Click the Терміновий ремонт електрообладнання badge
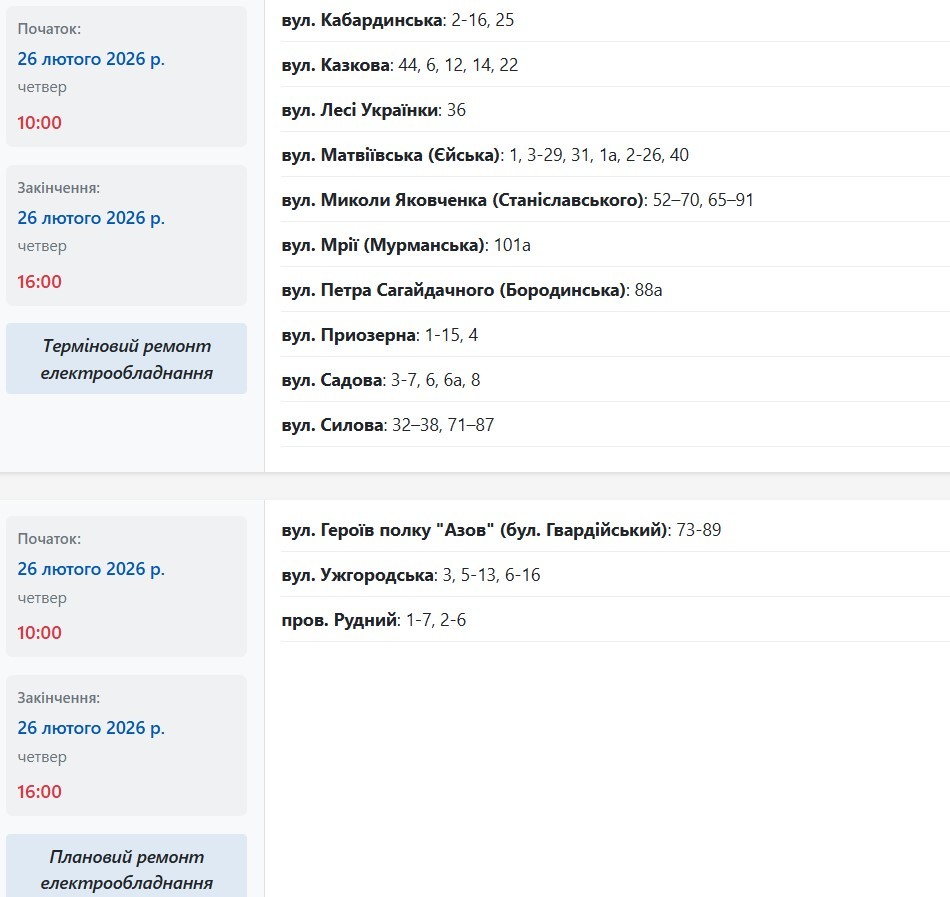Viewport: 950px width, 897px height. [x=127, y=359]
